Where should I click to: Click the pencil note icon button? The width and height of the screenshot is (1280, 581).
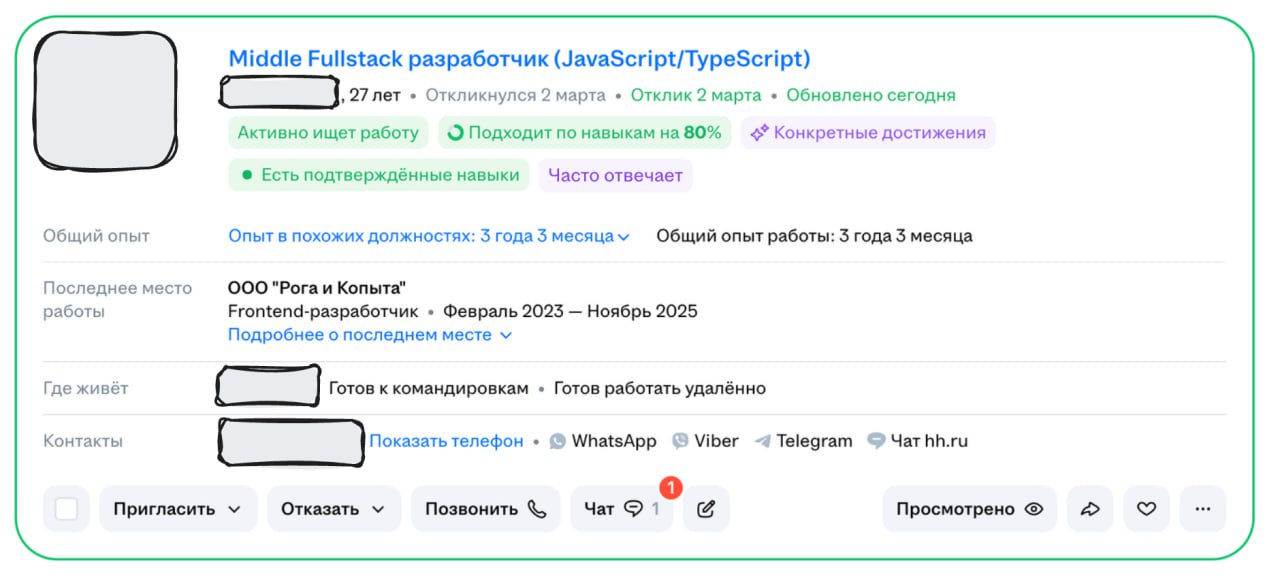click(706, 509)
